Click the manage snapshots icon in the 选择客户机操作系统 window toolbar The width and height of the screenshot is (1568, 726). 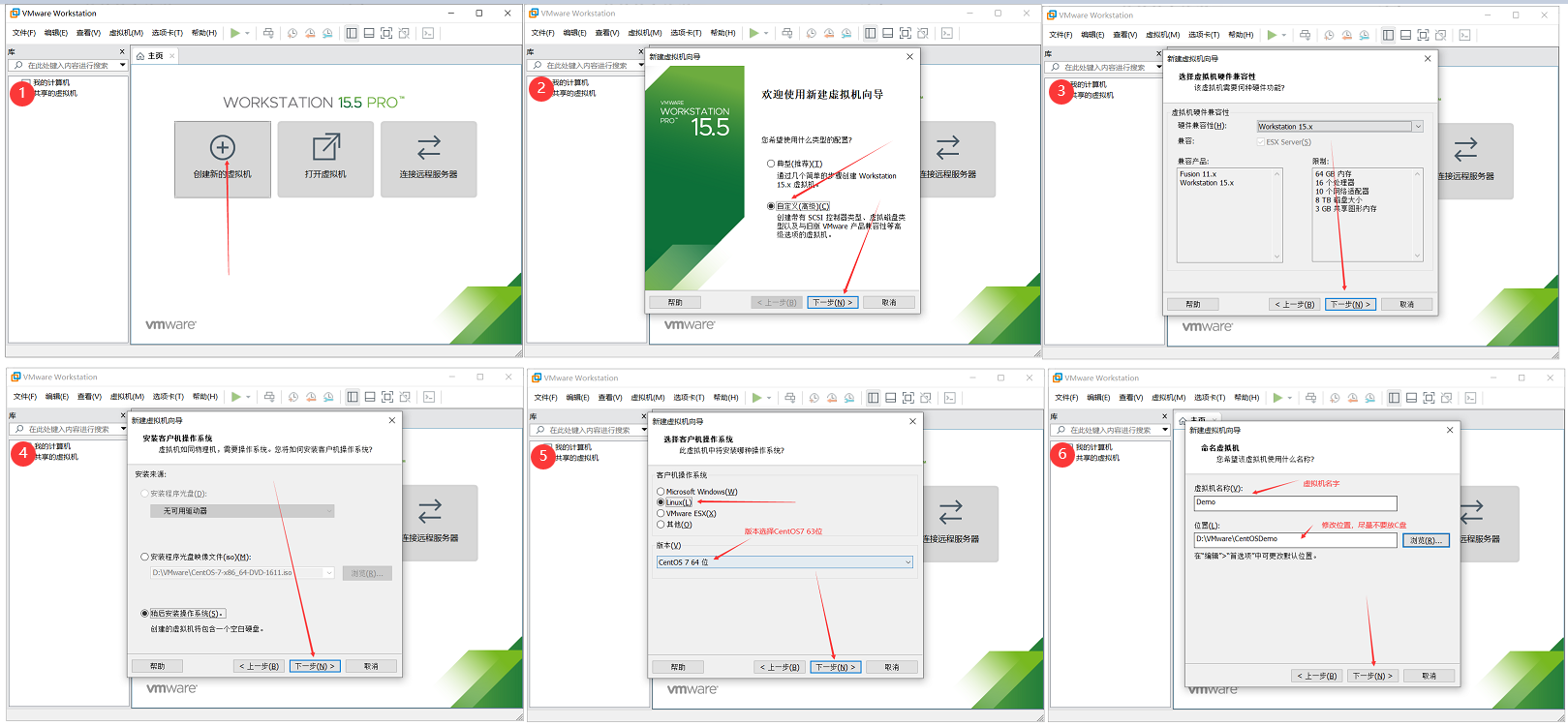point(849,398)
